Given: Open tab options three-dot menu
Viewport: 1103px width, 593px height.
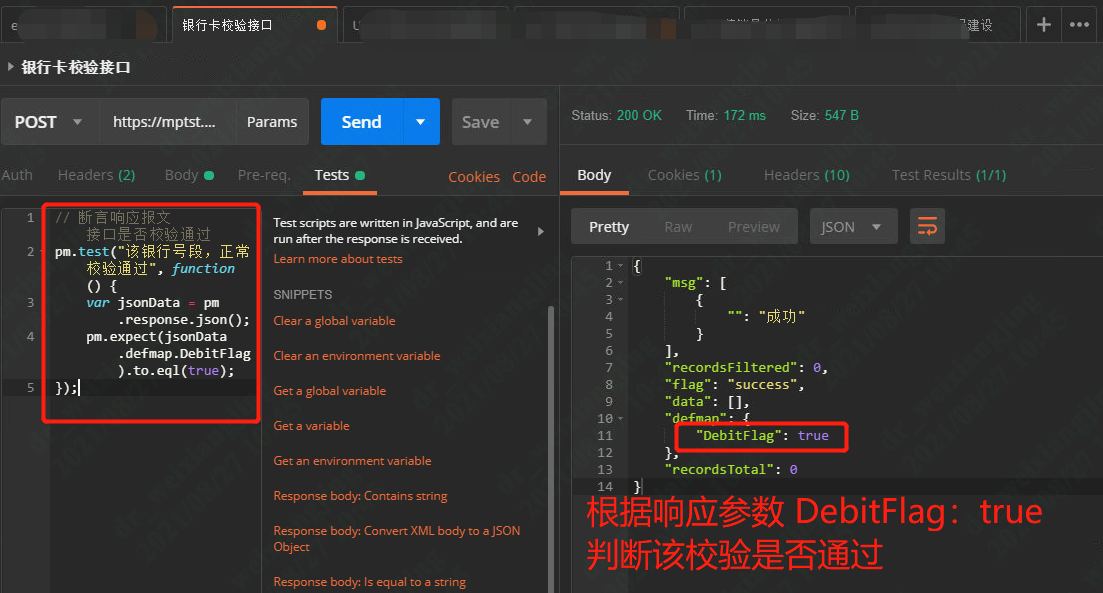Looking at the screenshot, I should 1079,25.
